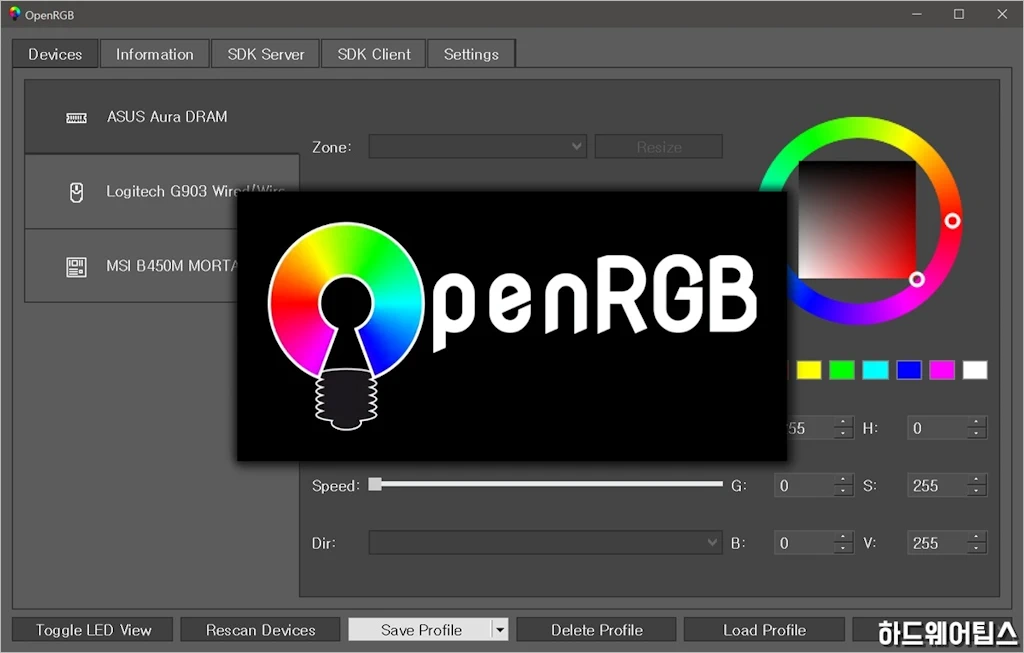Increase the V value with up arrow
Image resolution: width=1024 pixels, height=653 pixels.
coord(976,537)
